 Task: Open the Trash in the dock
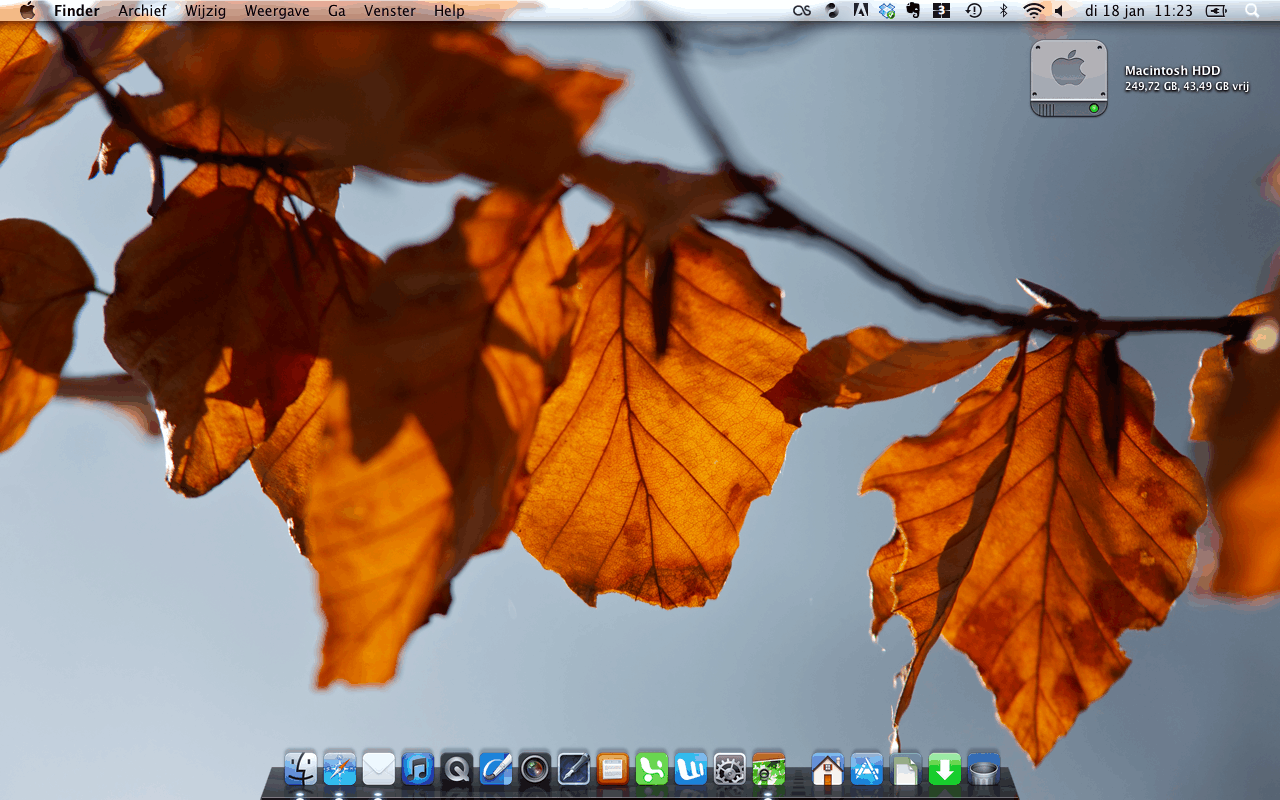984,769
